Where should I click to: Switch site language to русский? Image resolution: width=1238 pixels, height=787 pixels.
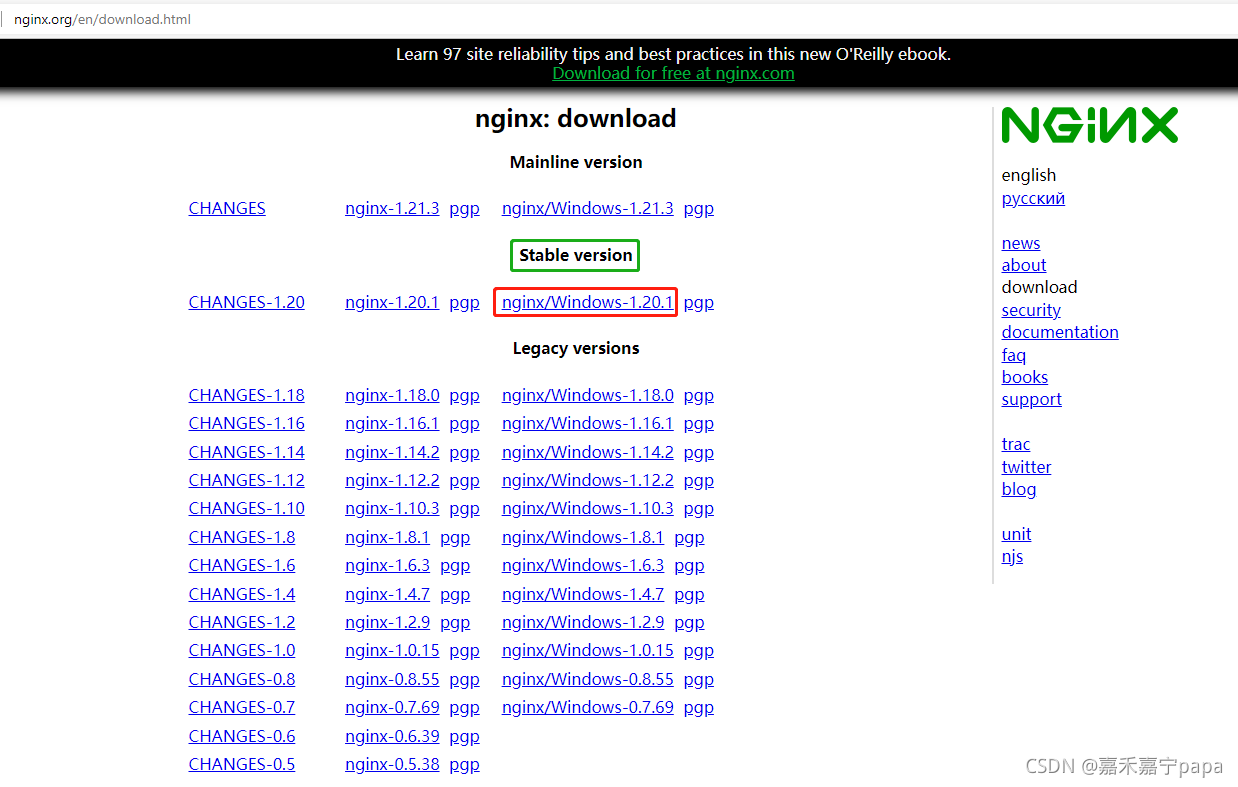tap(1033, 198)
